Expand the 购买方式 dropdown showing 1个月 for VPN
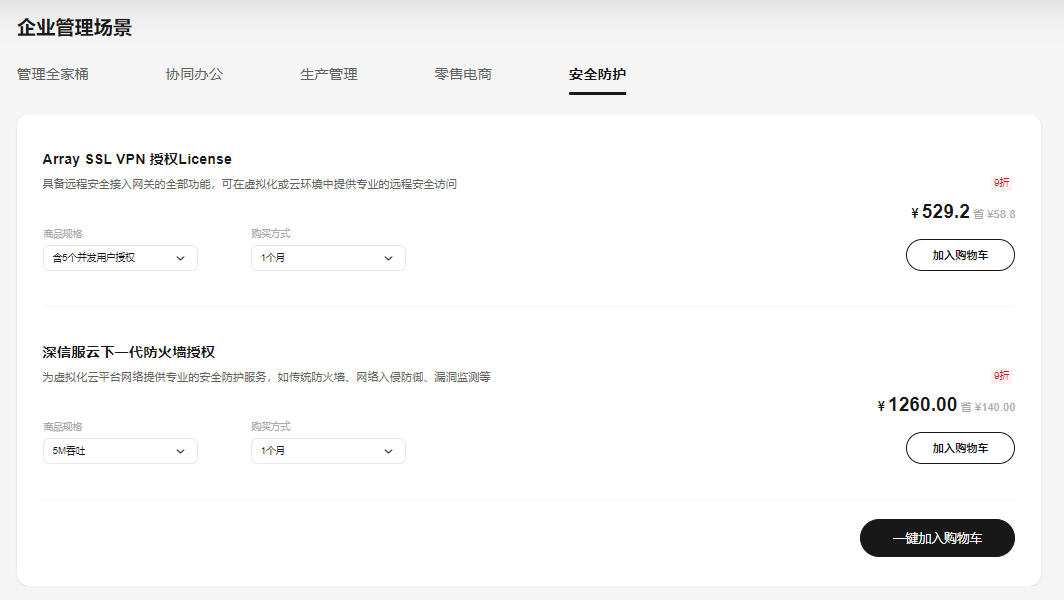 point(327,257)
